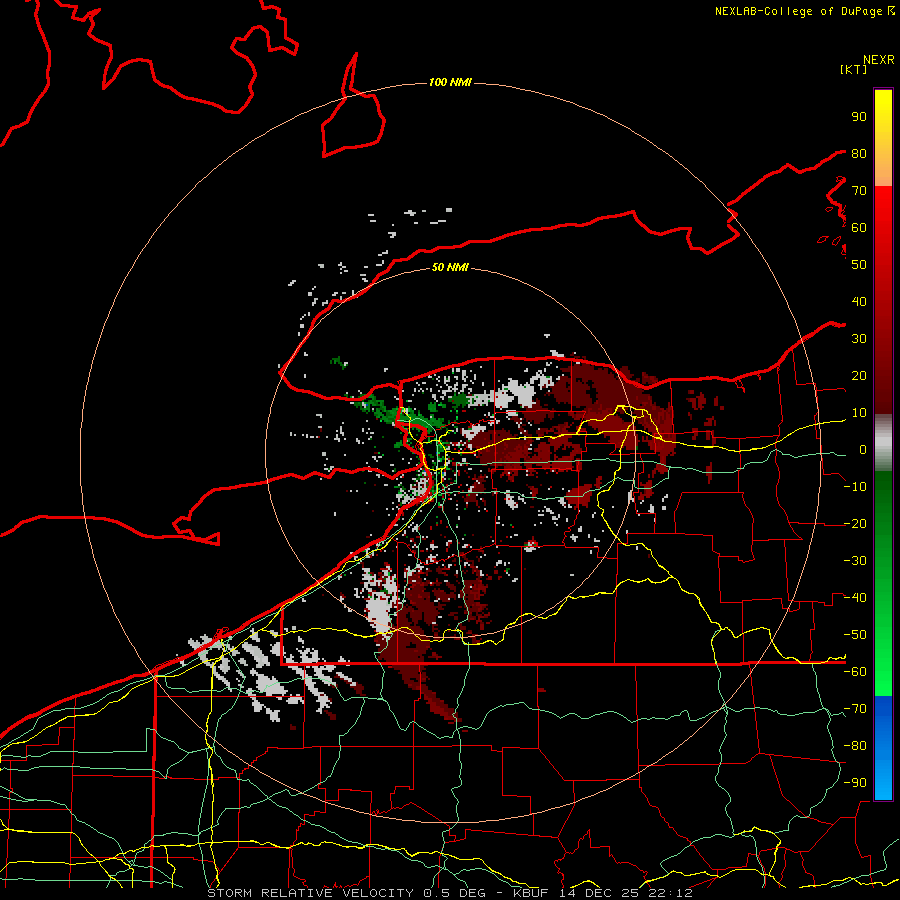Click the blue bottom segment of color bar
This screenshot has width=900, height=900.
click(x=883, y=748)
